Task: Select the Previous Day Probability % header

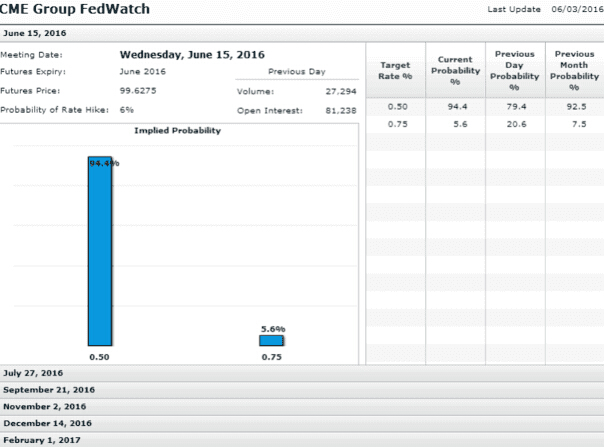Action: pos(515,70)
